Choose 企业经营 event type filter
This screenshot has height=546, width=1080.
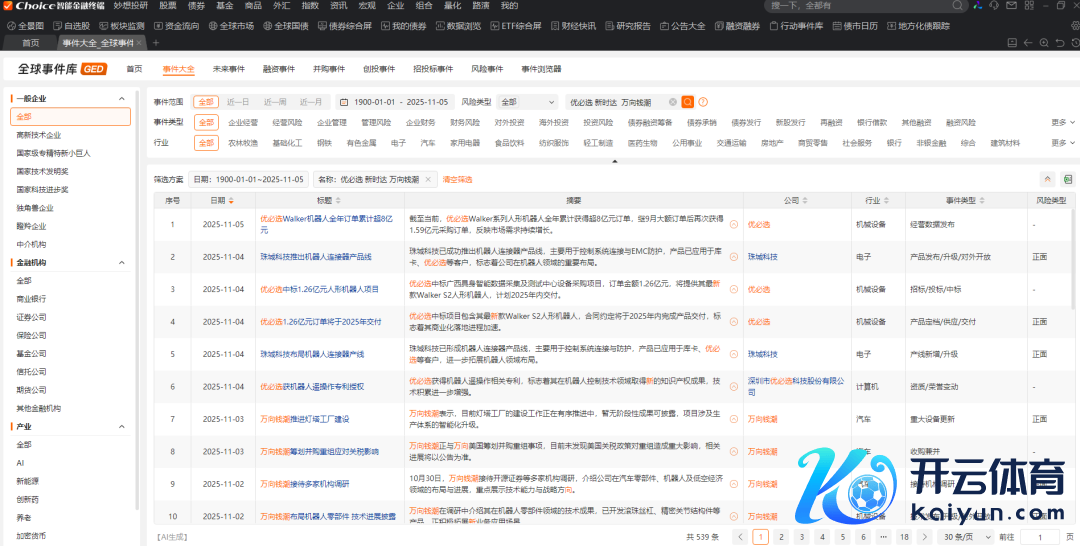[243, 122]
